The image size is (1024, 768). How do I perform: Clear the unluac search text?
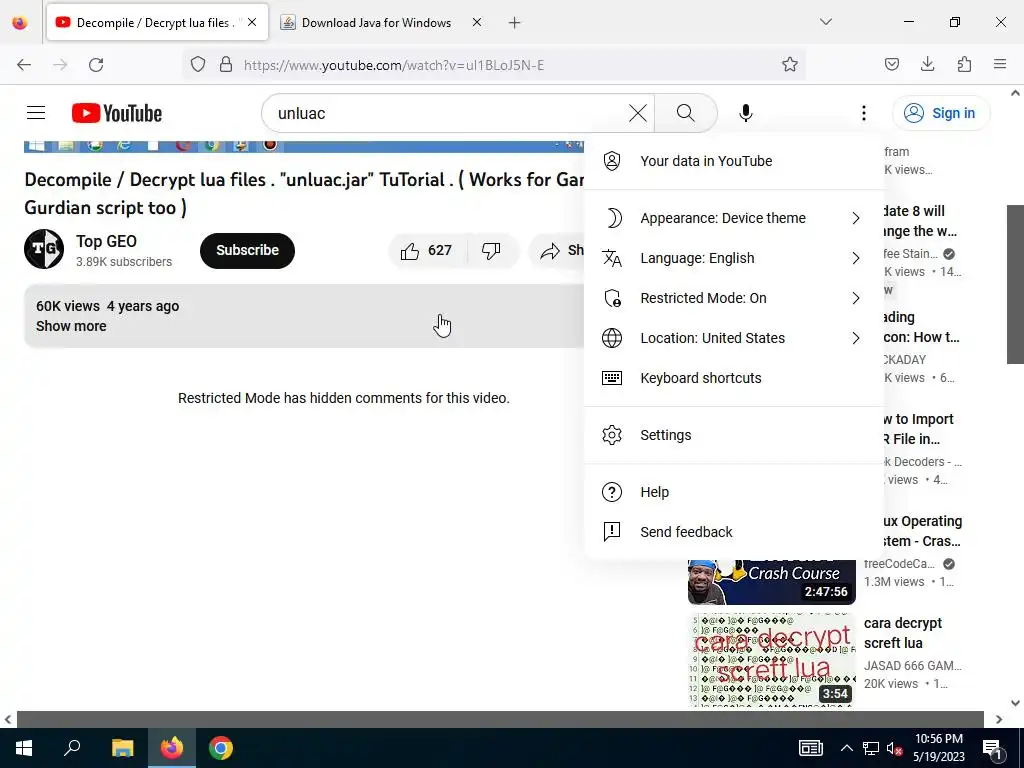637,113
